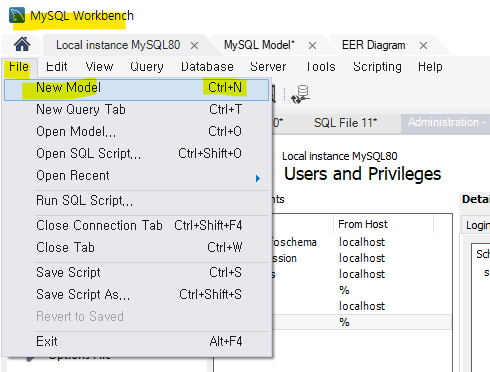Open the Help menu
490x372 pixels.
pos(430,67)
